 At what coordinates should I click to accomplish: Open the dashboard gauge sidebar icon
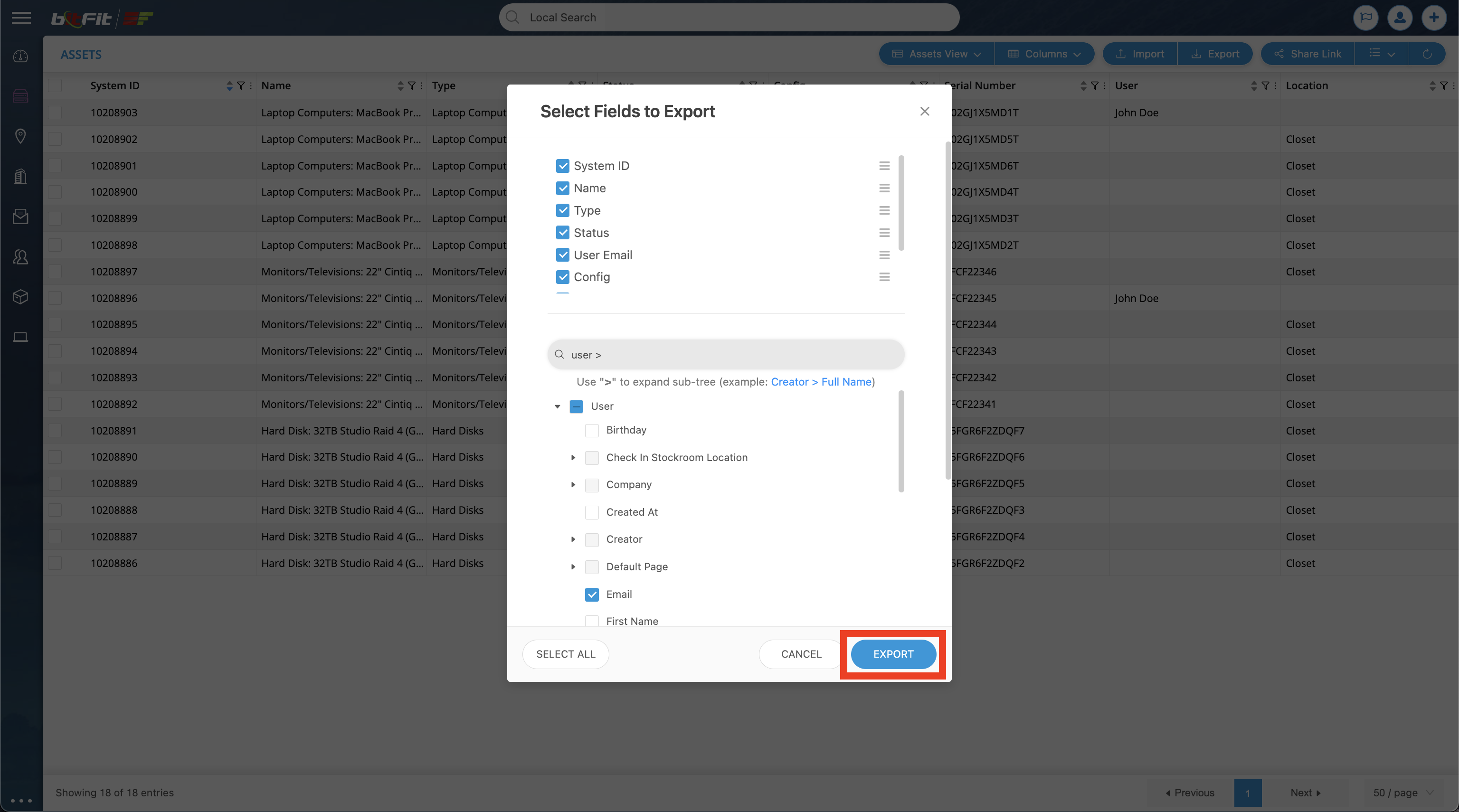point(20,56)
